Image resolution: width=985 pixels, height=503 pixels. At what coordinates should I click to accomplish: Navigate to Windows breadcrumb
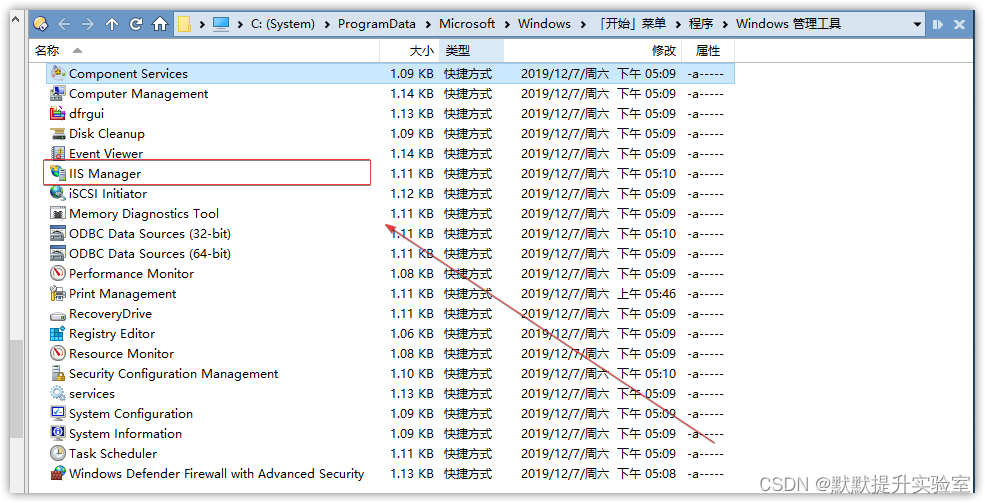click(544, 24)
